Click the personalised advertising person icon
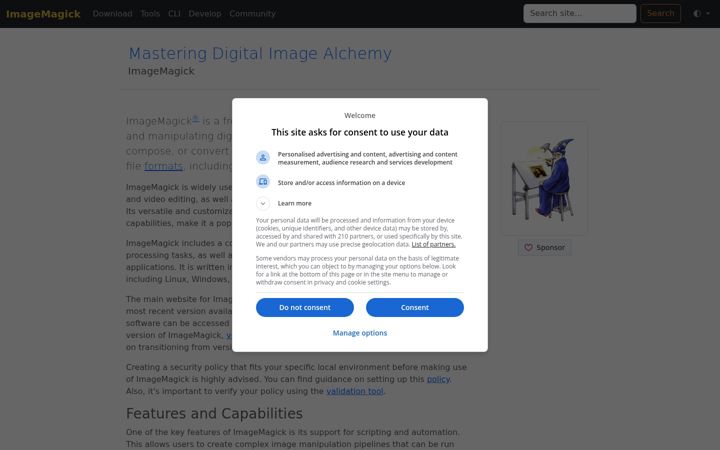 pyautogui.click(x=263, y=158)
